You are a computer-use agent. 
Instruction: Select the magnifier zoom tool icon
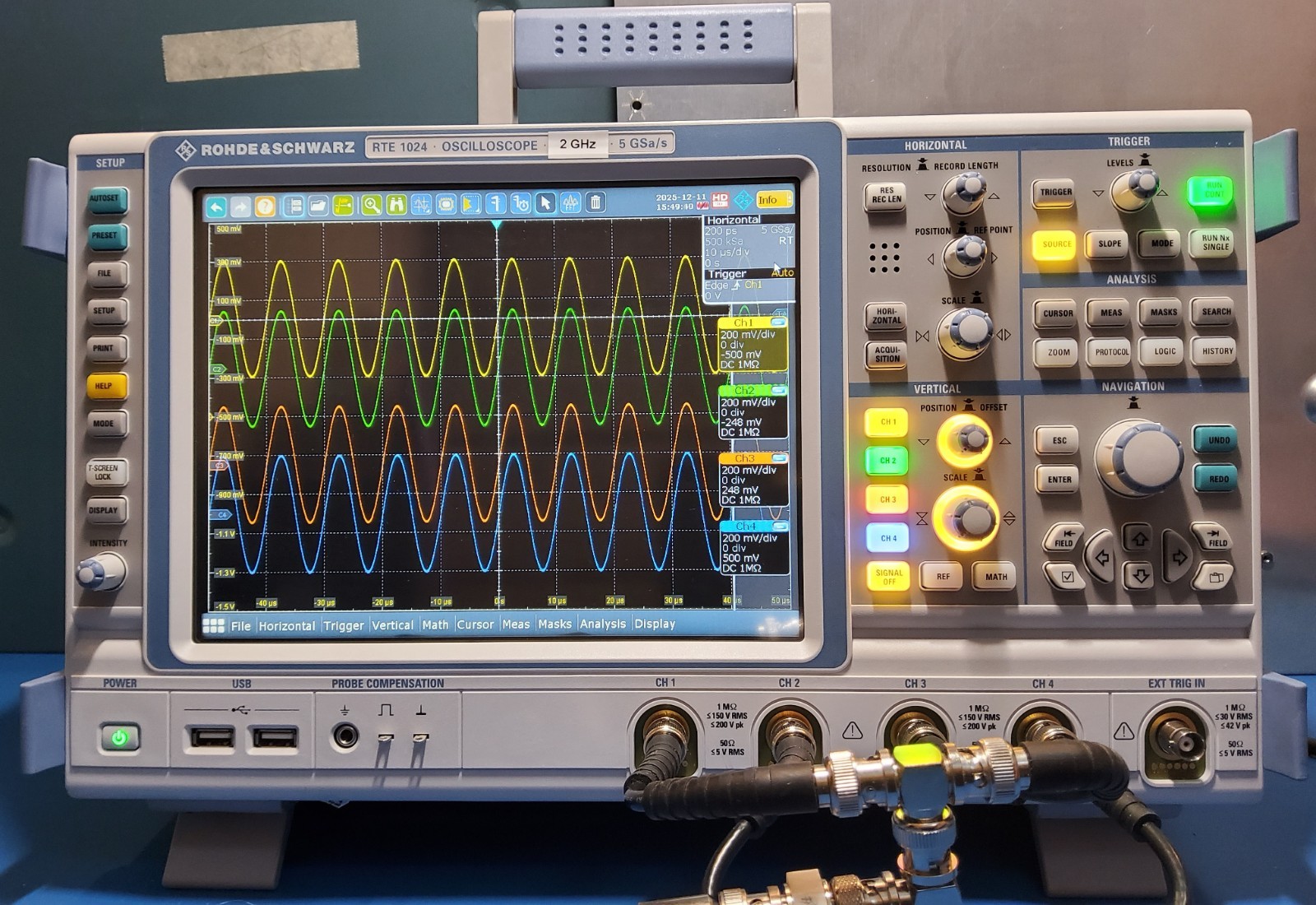372,204
